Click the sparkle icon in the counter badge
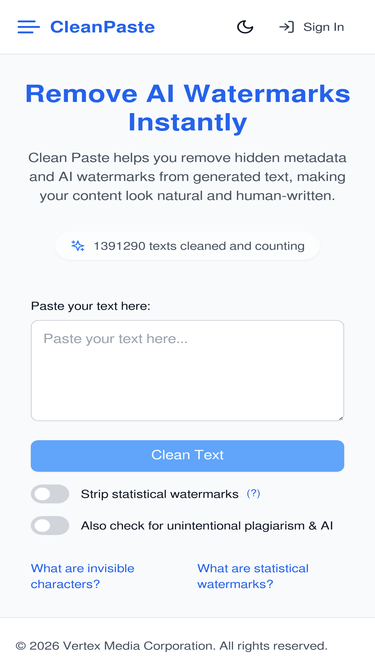 tap(78, 246)
